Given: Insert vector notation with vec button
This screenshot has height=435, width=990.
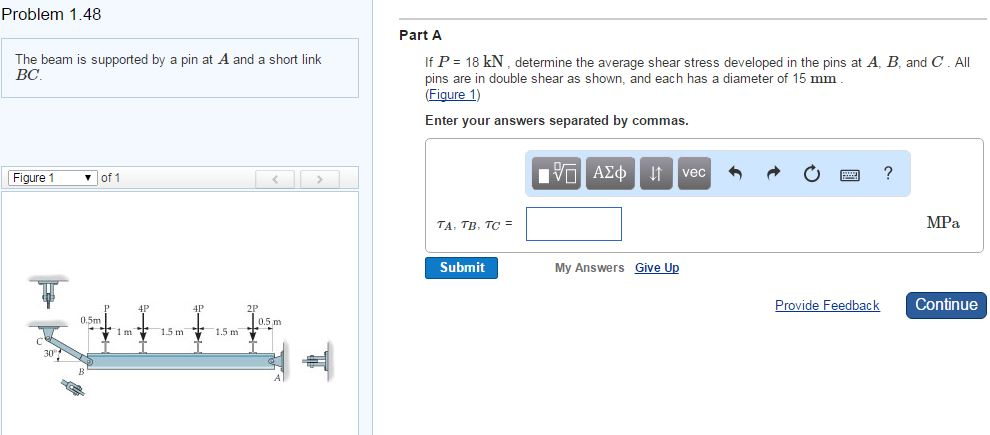Looking at the screenshot, I should [694, 173].
